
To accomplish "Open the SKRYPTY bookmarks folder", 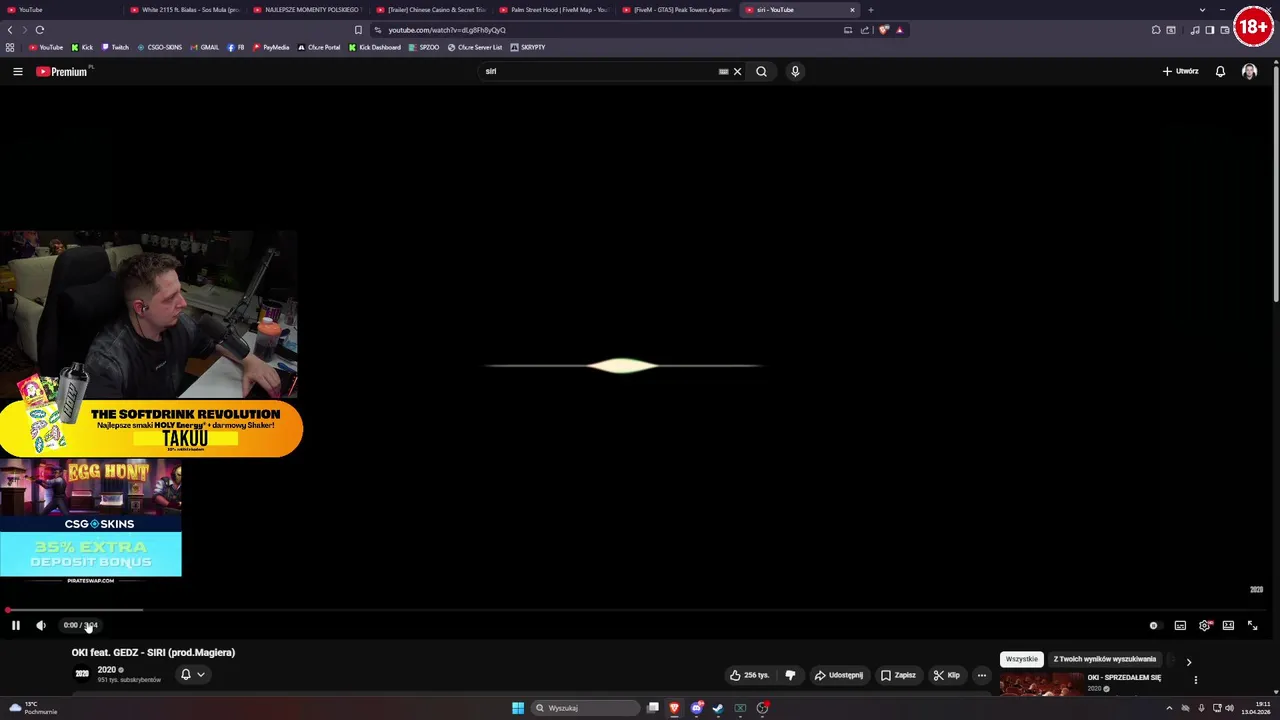I will (x=528, y=47).
